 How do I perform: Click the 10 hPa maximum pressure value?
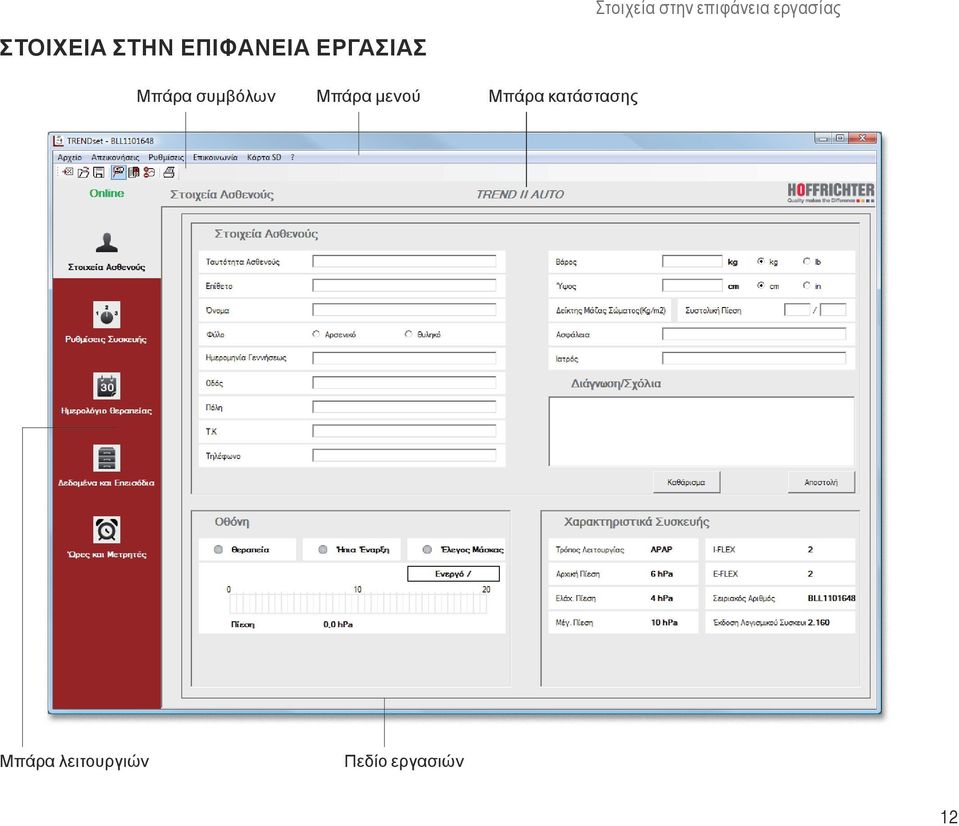click(664, 622)
